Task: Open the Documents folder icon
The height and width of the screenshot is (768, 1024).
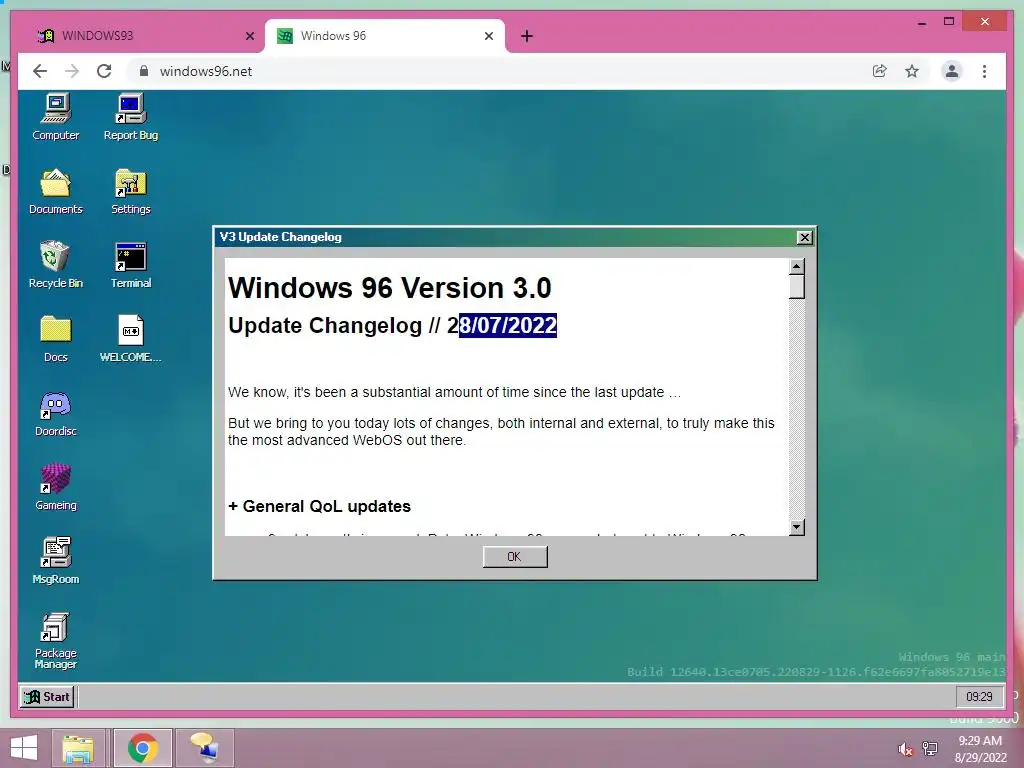Action: pos(56,191)
